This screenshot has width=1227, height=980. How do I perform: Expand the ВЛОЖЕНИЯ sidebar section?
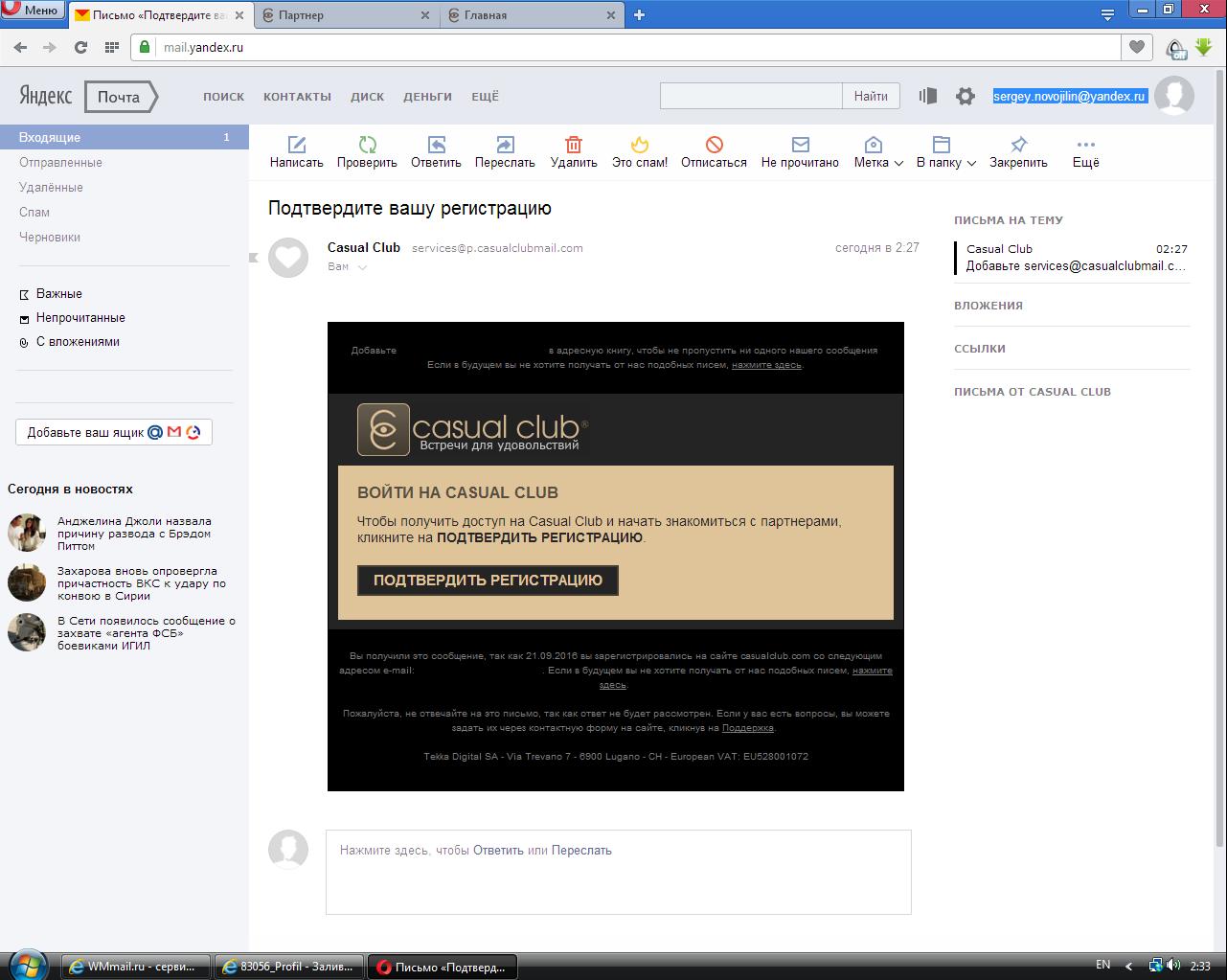[988, 306]
